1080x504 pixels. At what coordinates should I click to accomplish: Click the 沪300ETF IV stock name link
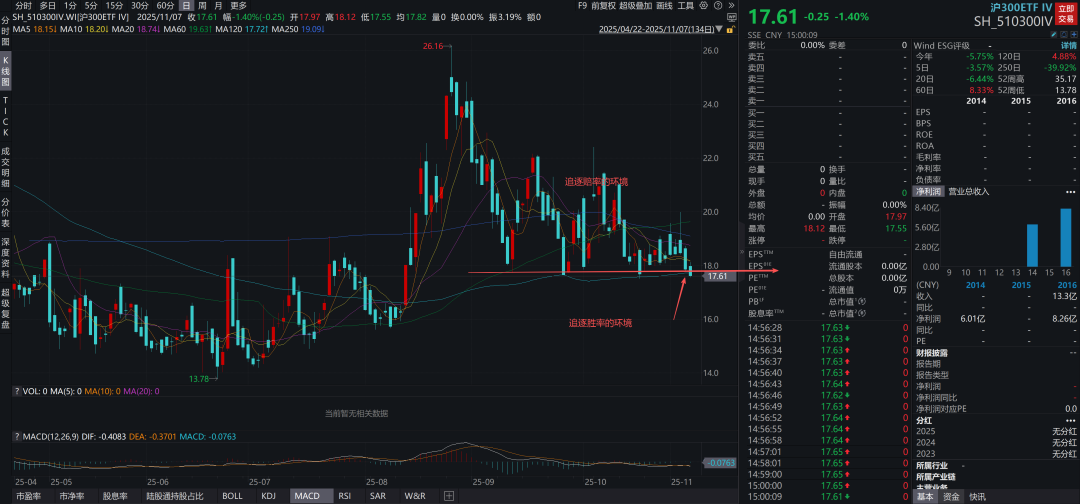click(x=1020, y=8)
